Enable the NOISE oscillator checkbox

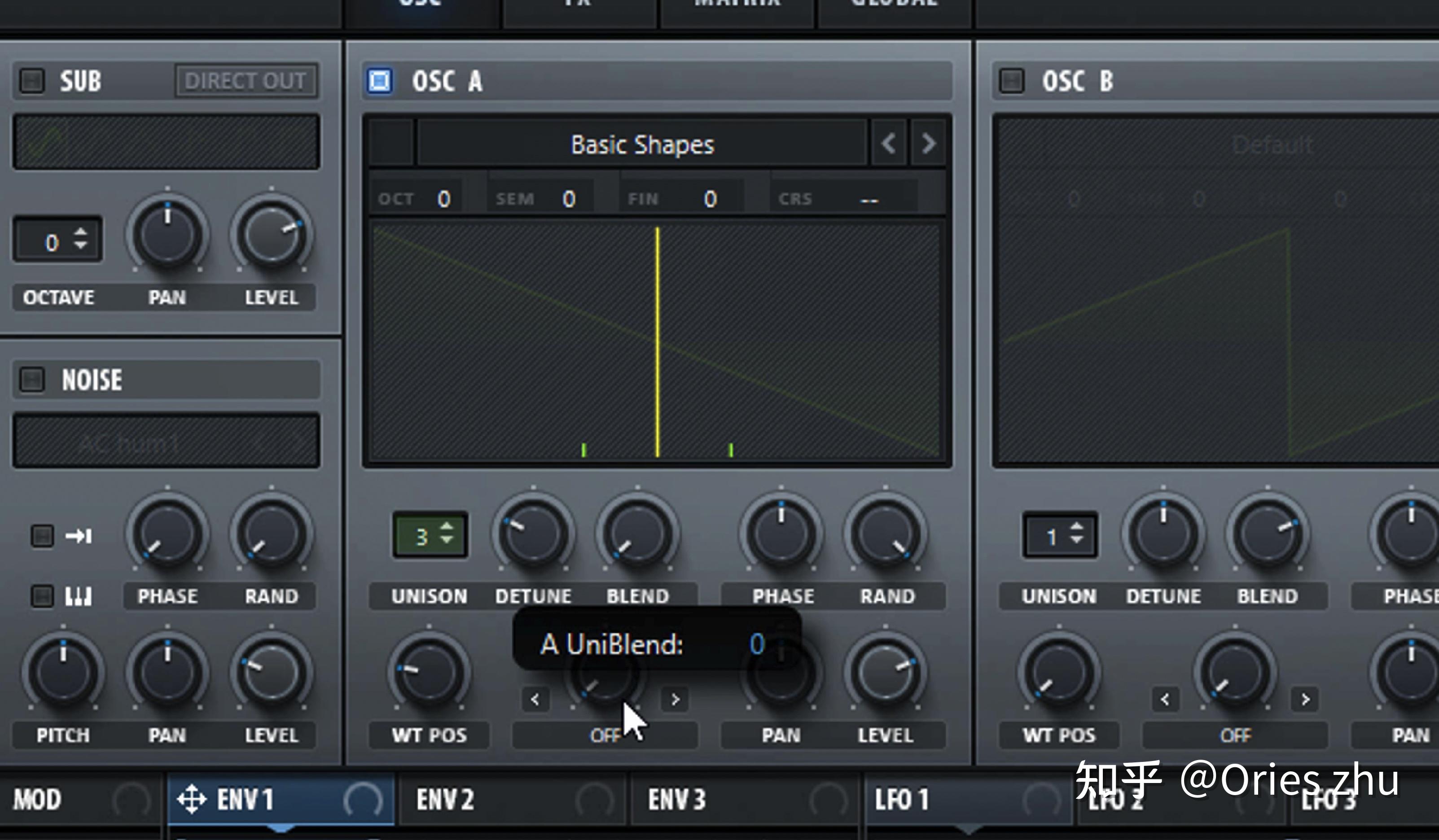click(x=32, y=379)
